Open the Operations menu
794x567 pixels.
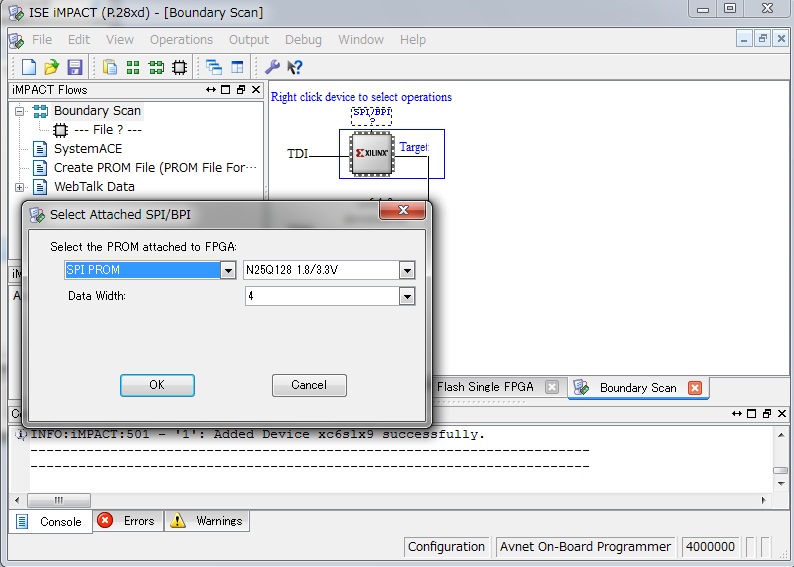coord(181,39)
